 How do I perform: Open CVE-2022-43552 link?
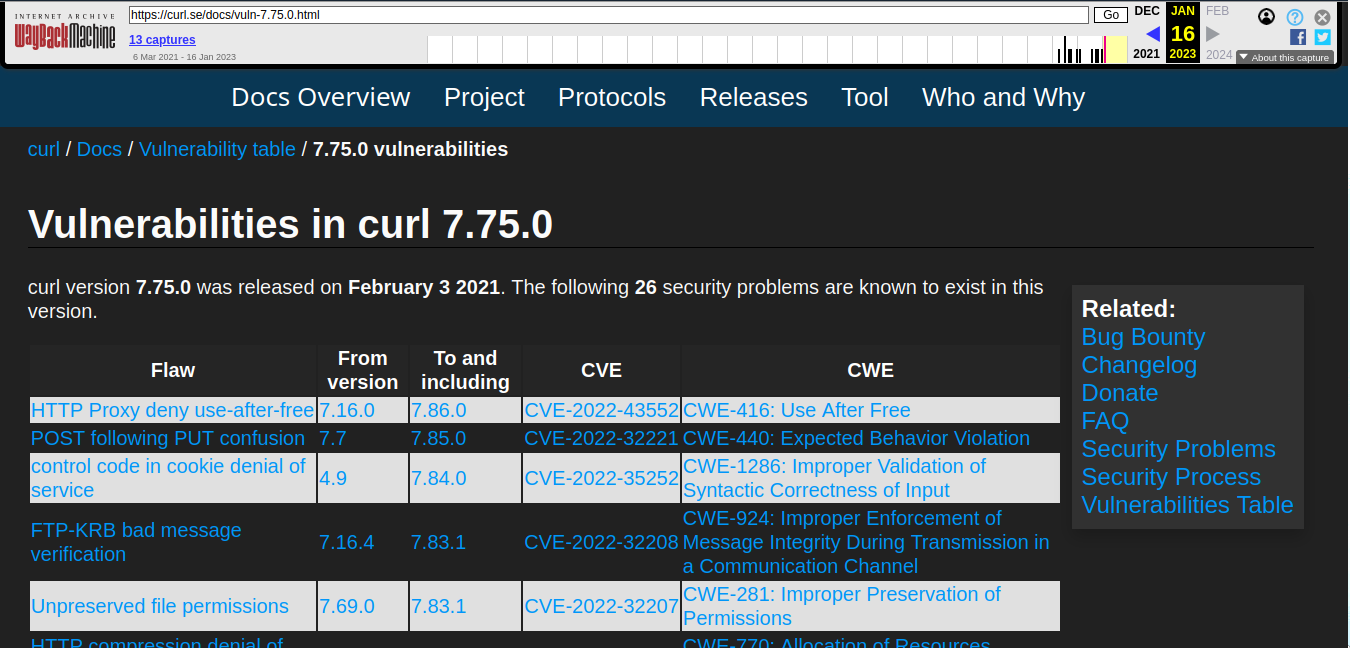pyautogui.click(x=602, y=410)
